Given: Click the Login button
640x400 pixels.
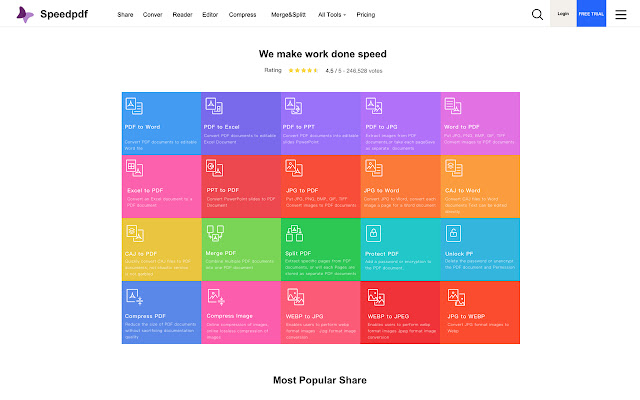Looking at the screenshot, I should coord(563,13).
